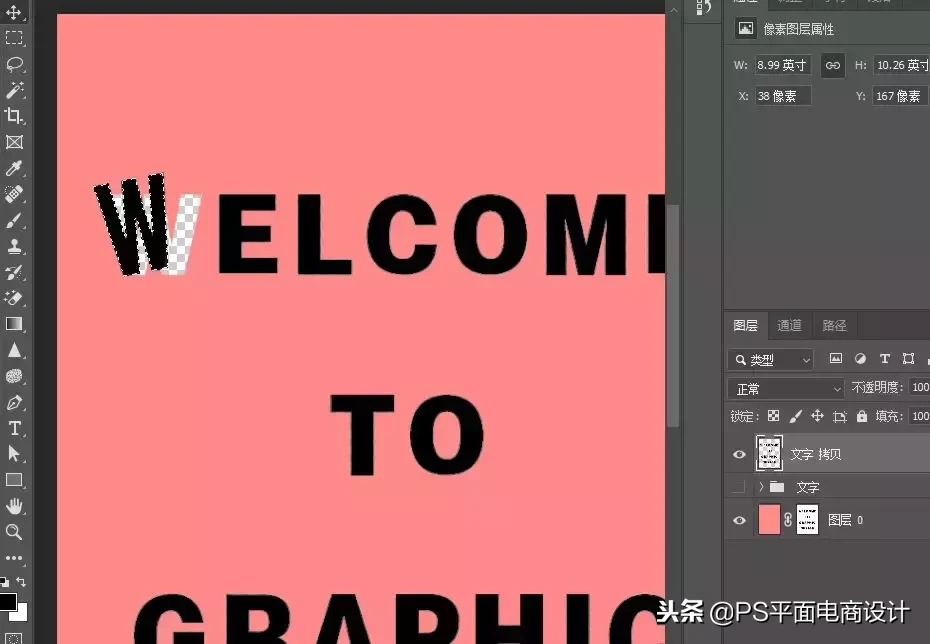930x644 pixels.
Task: Select the layer mask thumbnail of 图层 0
Action: (807, 519)
